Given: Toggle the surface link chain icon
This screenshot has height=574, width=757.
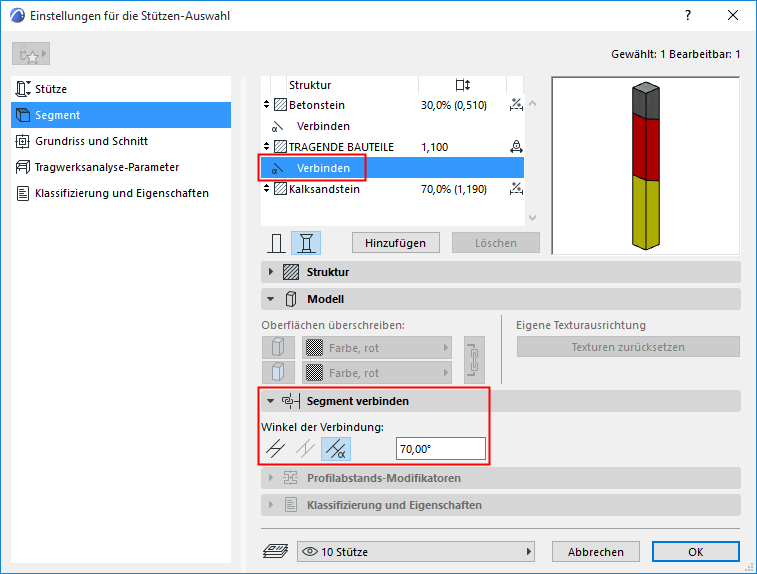Looking at the screenshot, I should [x=474, y=360].
